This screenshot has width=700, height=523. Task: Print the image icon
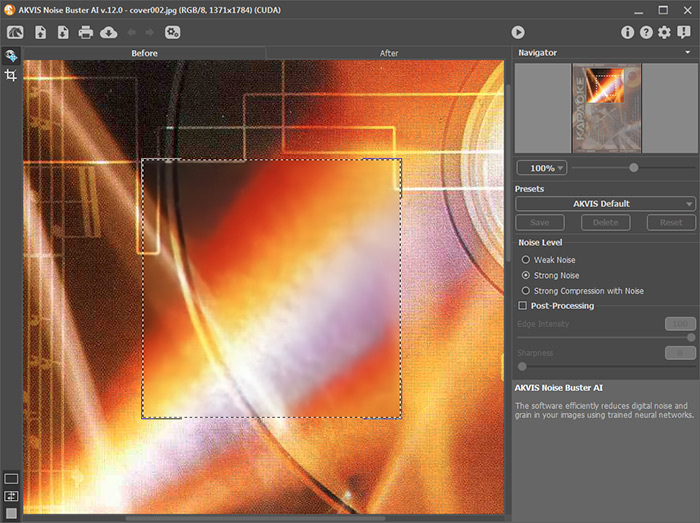coord(86,33)
